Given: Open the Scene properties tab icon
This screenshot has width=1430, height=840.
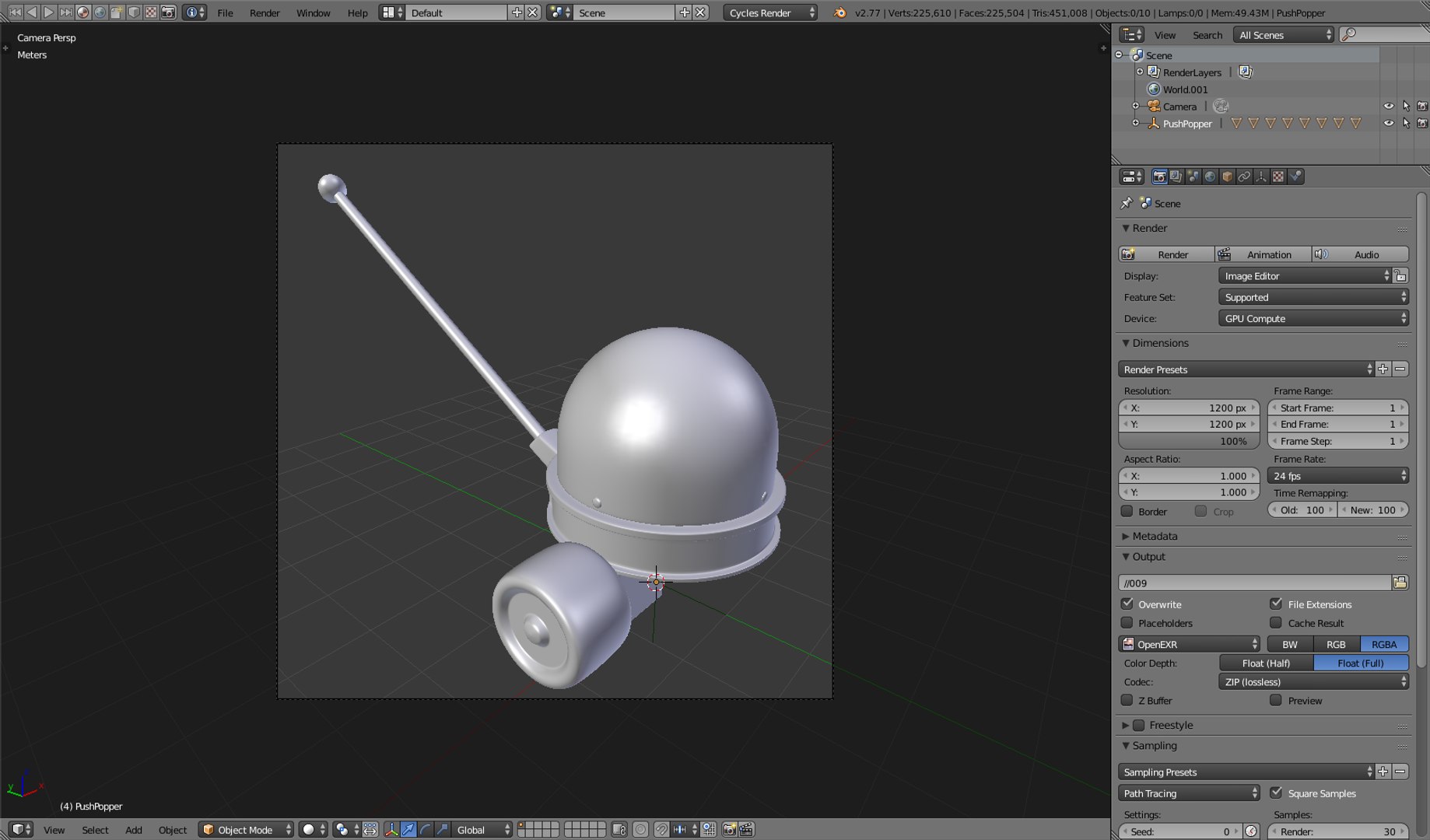Looking at the screenshot, I should coord(1193,177).
